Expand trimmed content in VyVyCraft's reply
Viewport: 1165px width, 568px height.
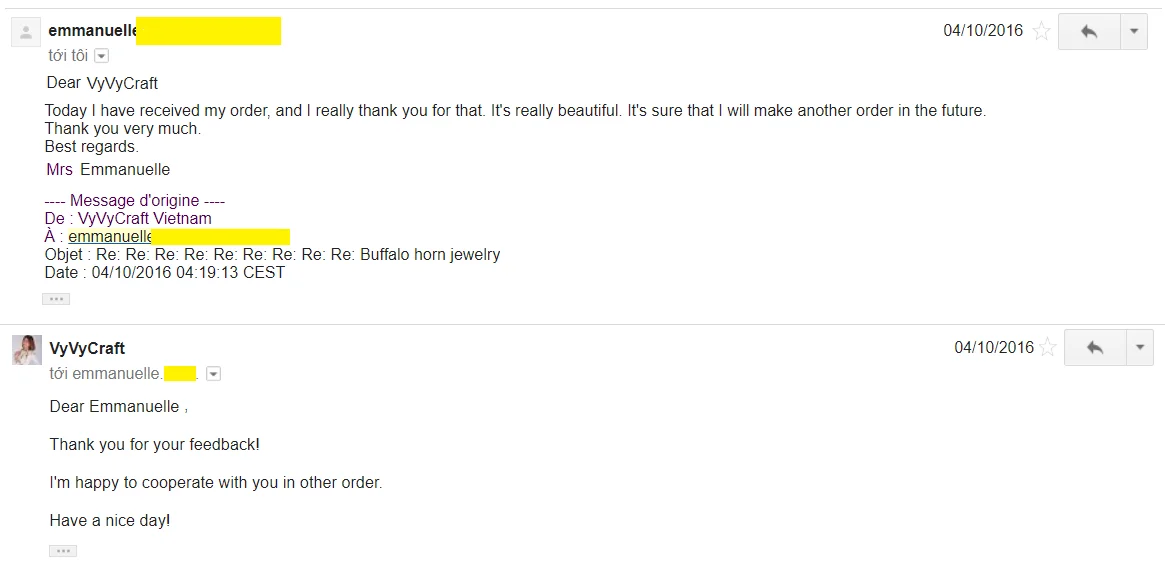coord(63,551)
